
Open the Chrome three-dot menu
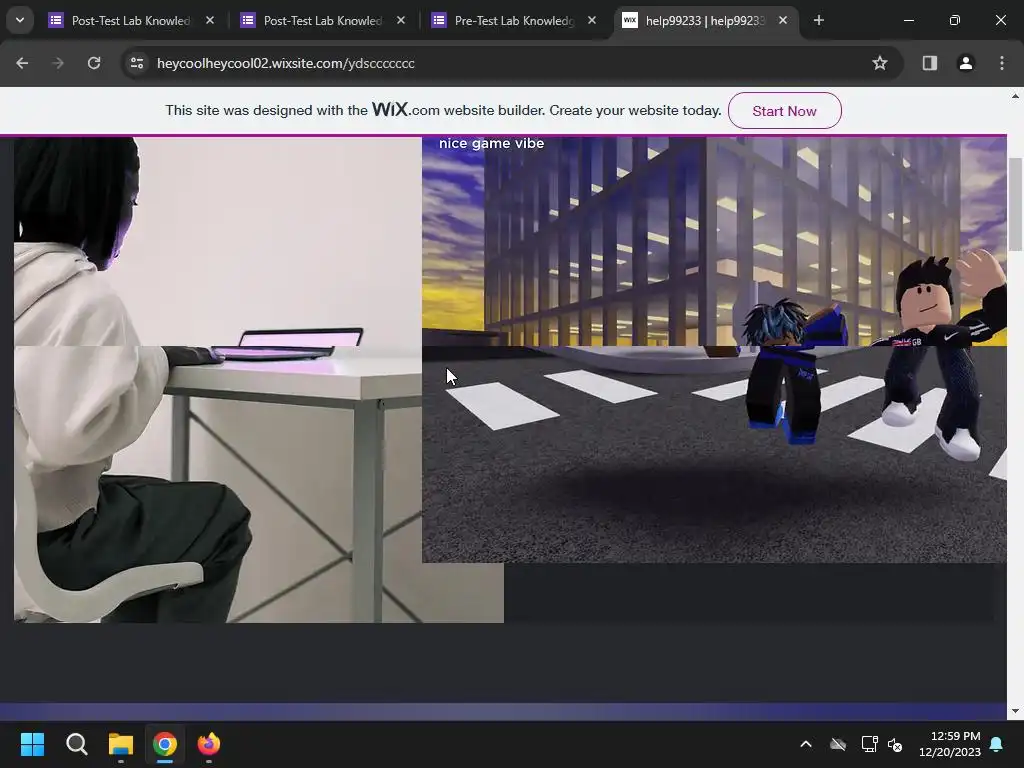[1002, 63]
